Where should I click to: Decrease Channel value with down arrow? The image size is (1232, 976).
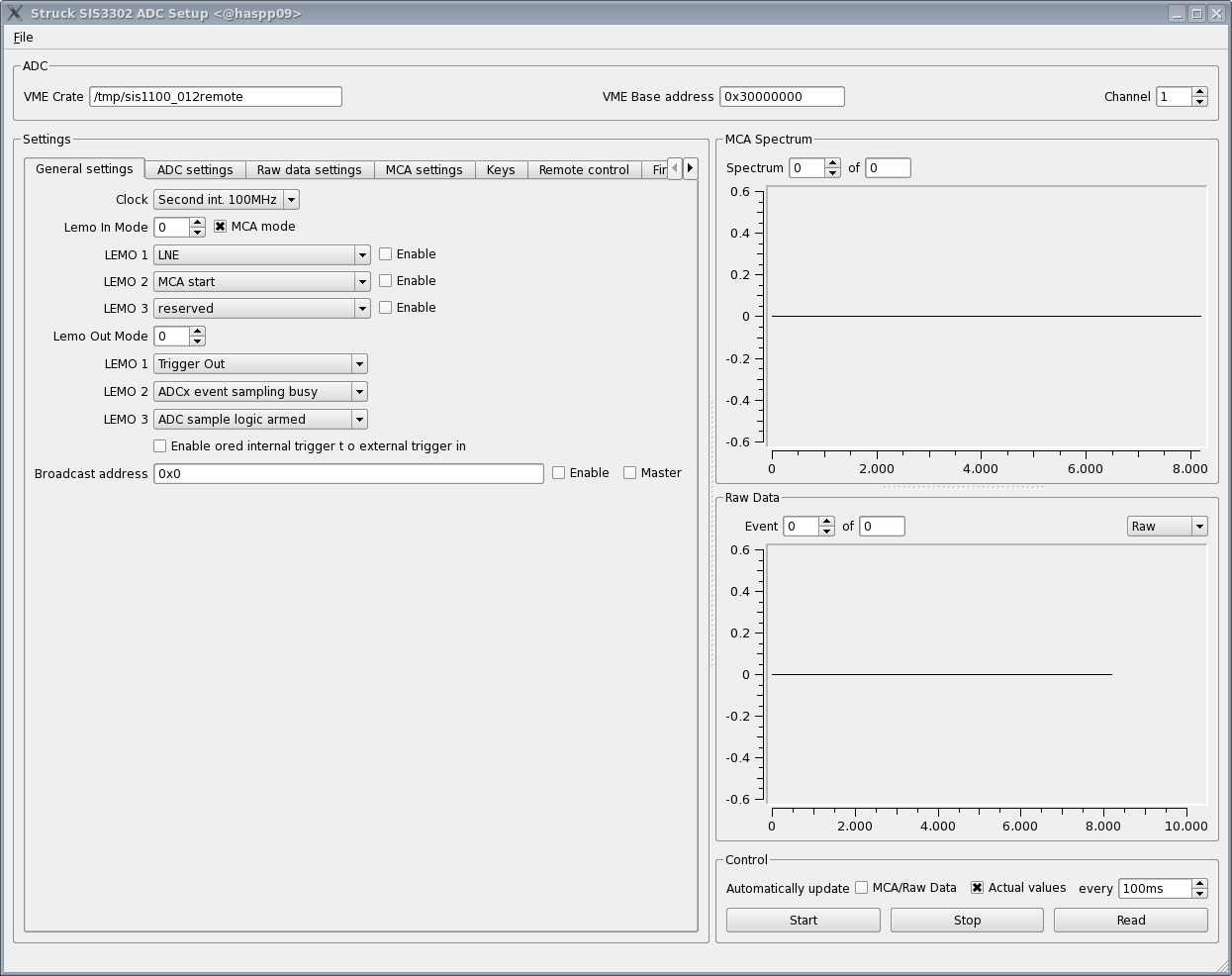point(1199,101)
